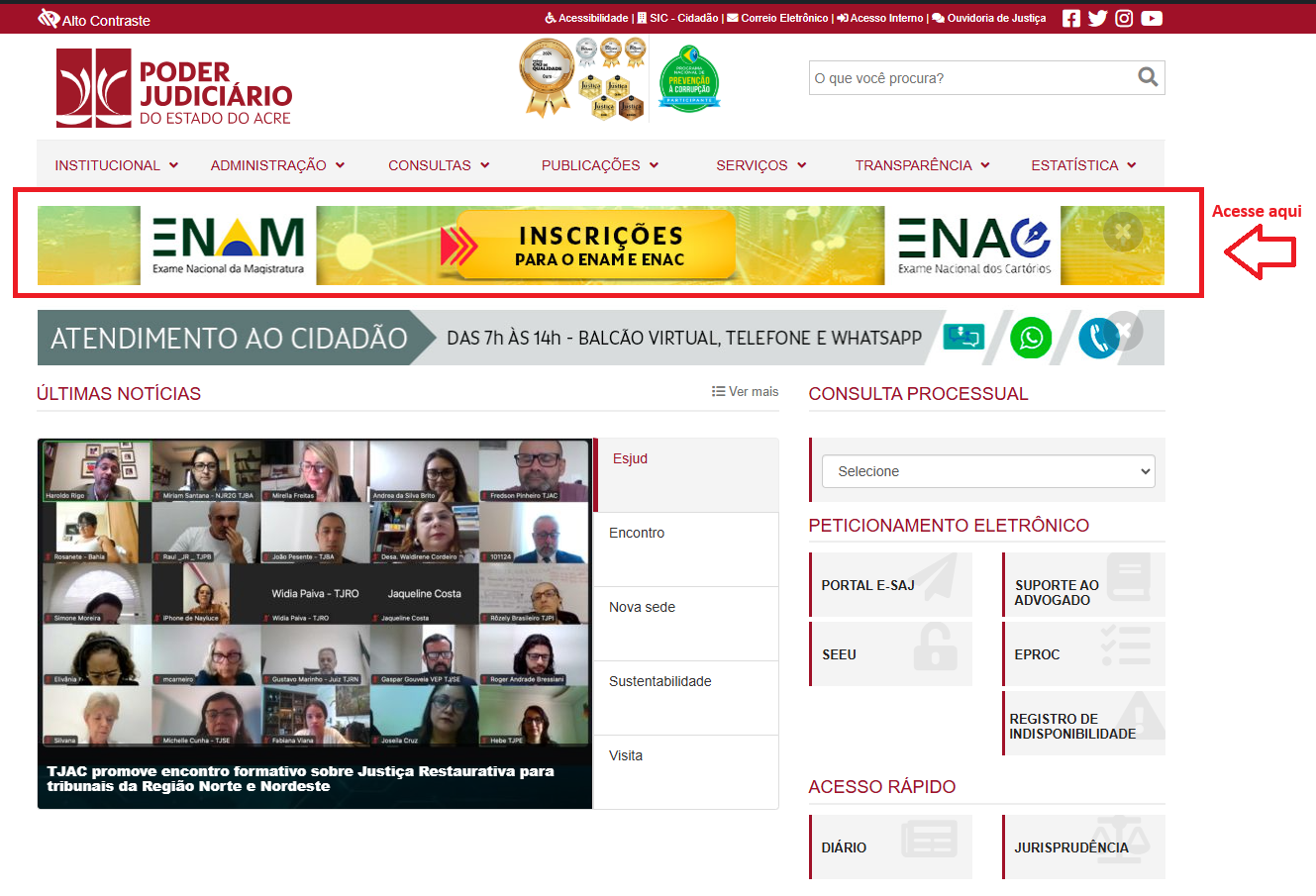This screenshot has height=896, width=1316.
Task: Close the ENAM ENAC inscription banner
Action: [x=1123, y=233]
